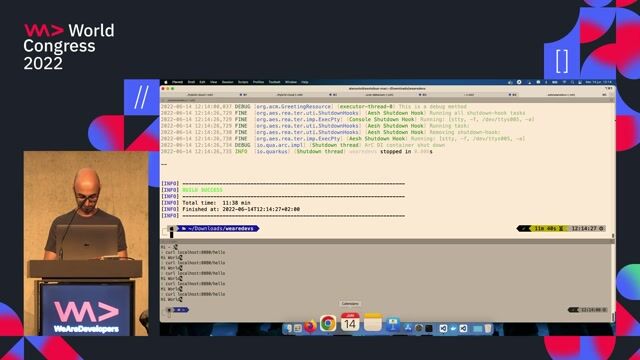Open the Calendar app showing 14
The height and width of the screenshot is (360, 640).
pyautogui.click(x=350, y=322)
